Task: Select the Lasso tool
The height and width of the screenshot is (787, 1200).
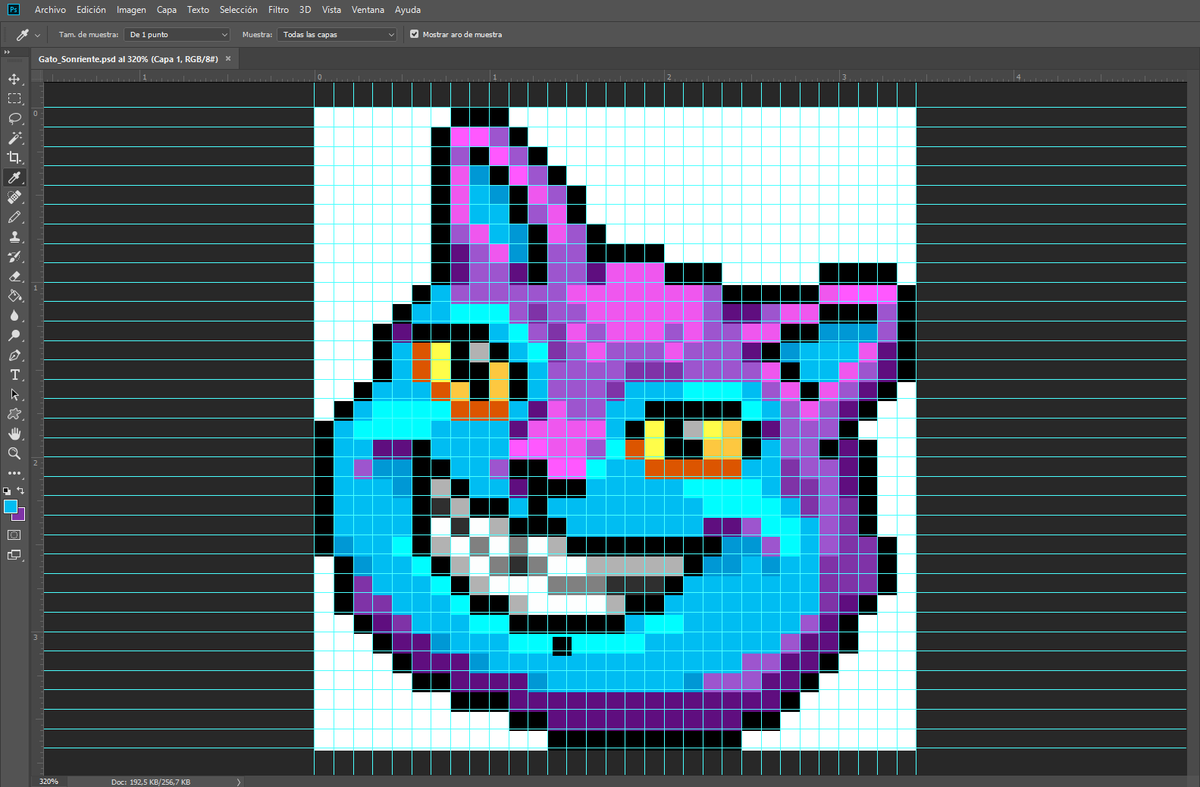Action: [15, 118]
